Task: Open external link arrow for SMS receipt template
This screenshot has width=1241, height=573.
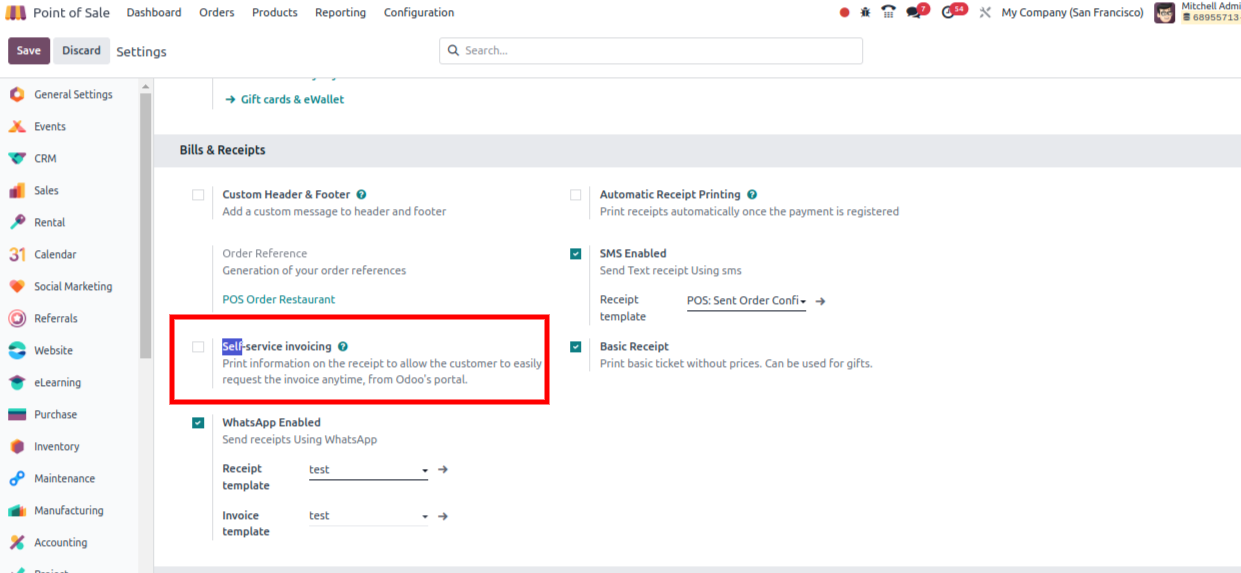Action: pos(821,301)
